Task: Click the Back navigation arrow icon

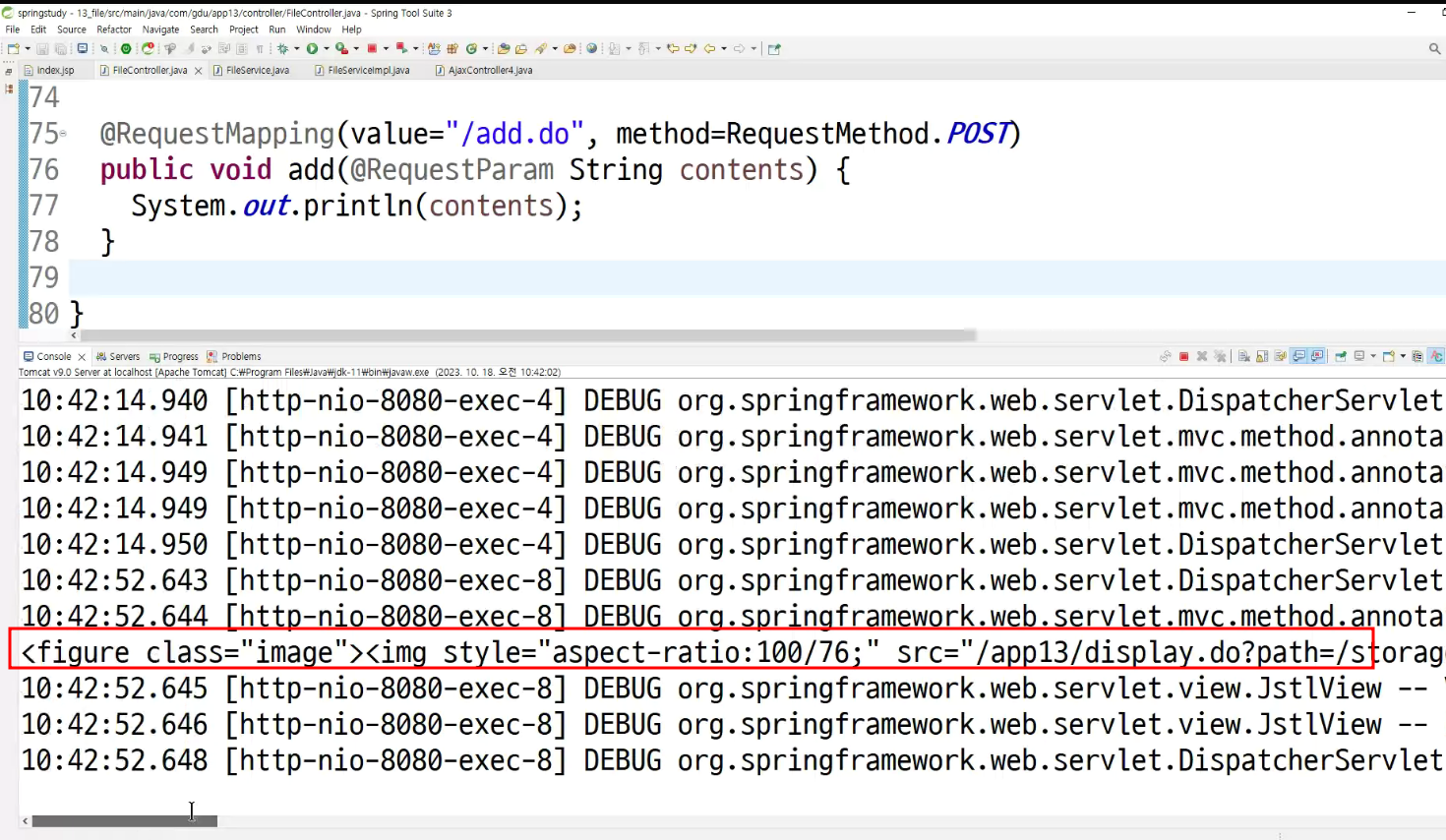Action: click(709, 48)
